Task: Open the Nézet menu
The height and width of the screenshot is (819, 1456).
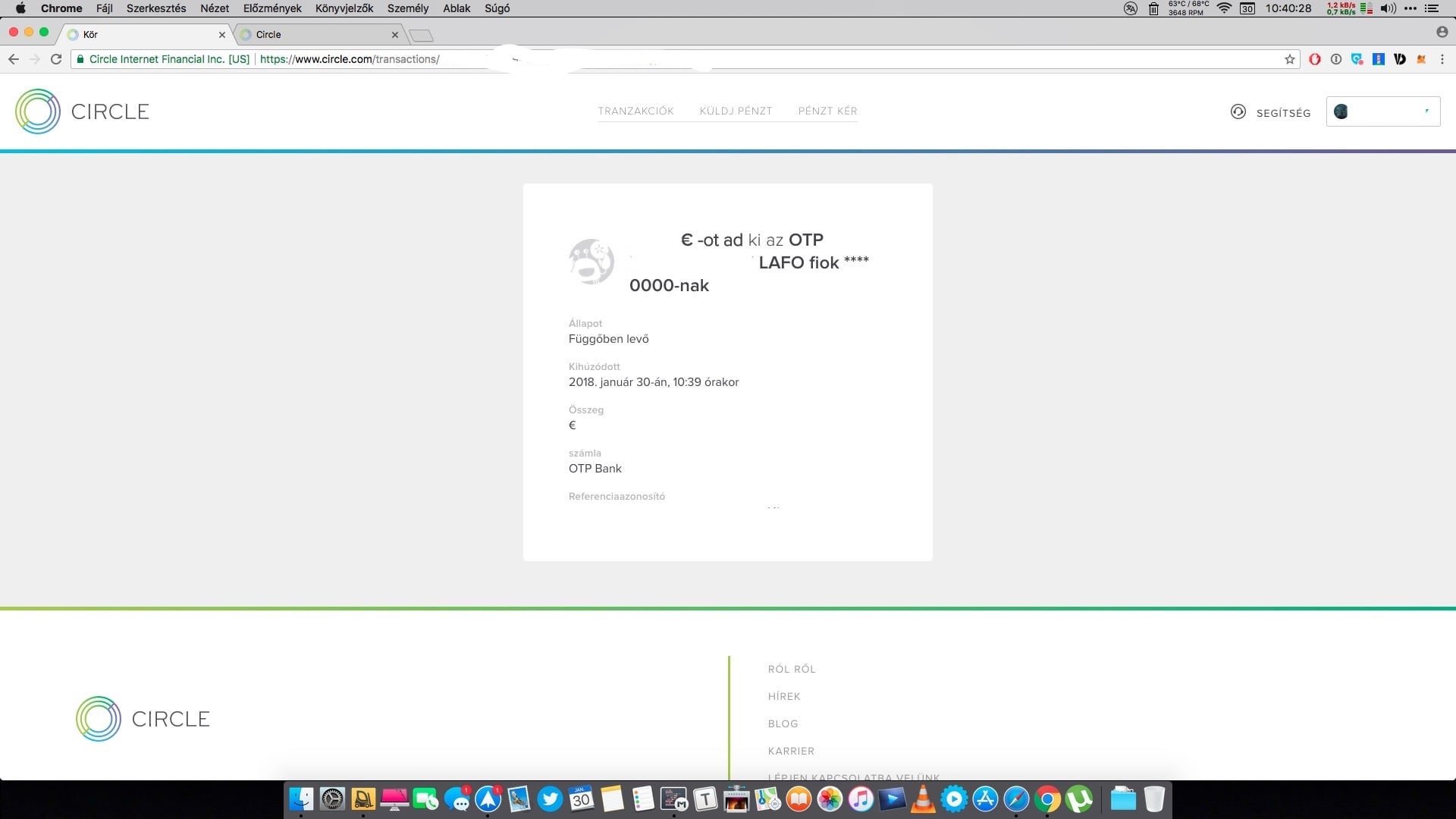Action: (x=215, y=8)
